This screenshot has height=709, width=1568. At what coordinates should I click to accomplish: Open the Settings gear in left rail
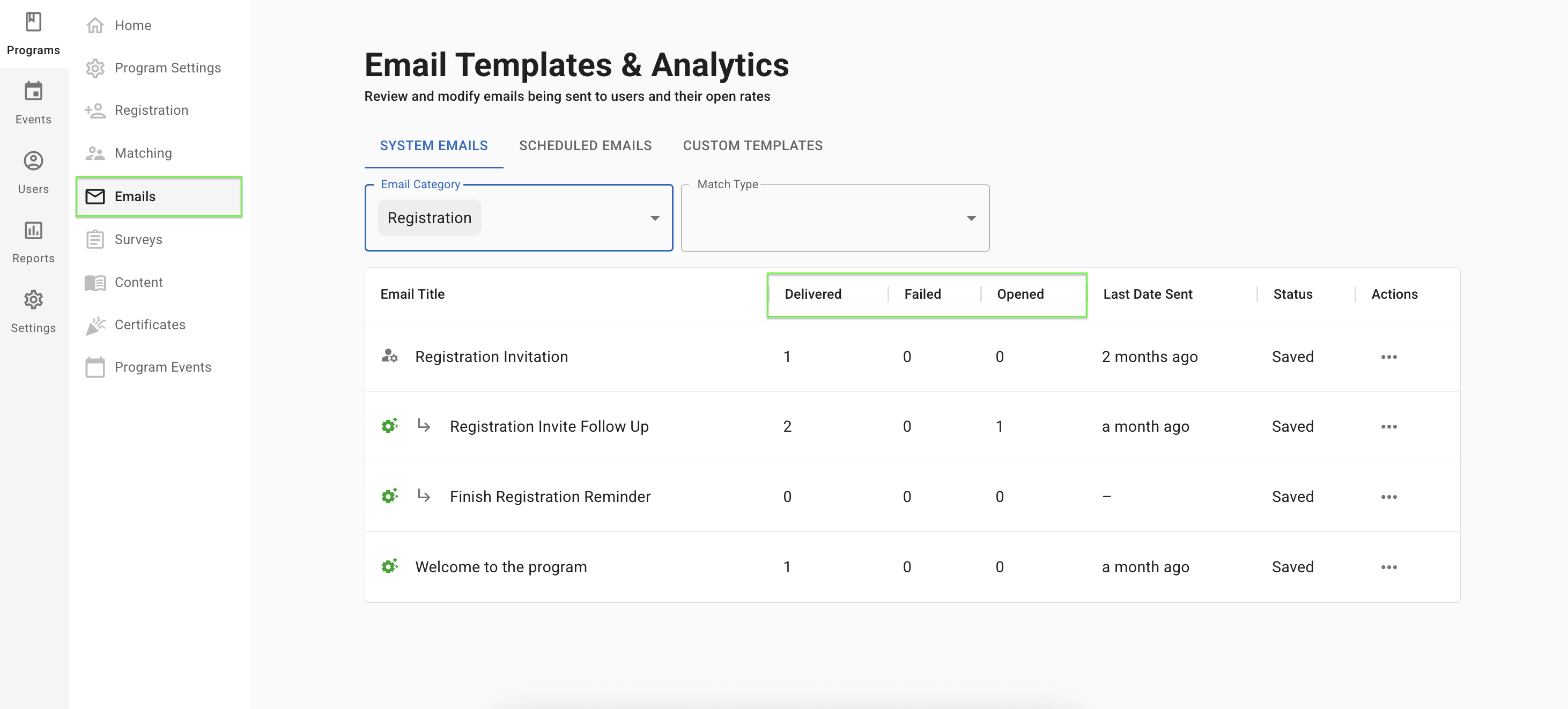tap(33, 300)
